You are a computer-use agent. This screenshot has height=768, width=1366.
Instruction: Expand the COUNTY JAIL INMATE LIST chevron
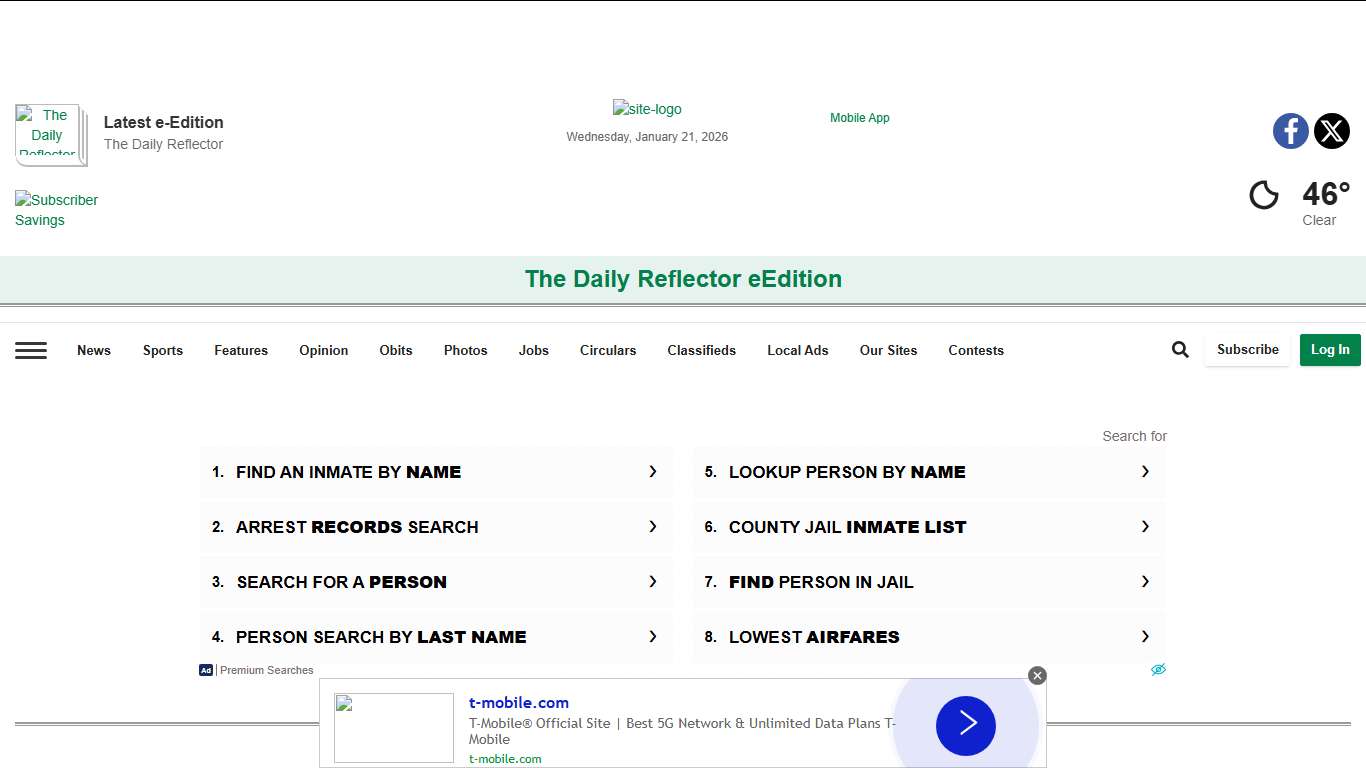point(1145,526)
